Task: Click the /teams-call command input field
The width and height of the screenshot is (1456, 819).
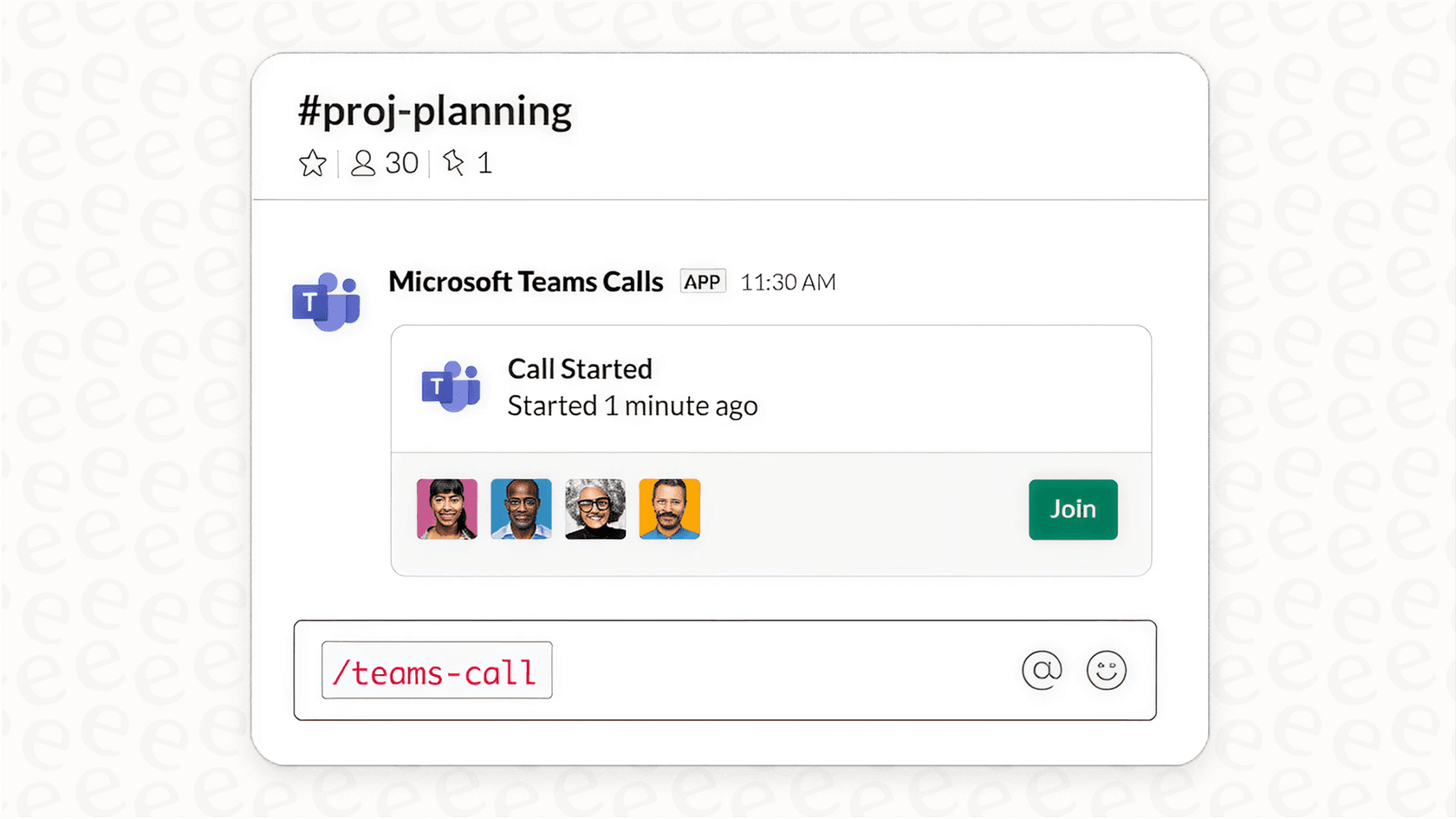Action: click(436, 670)
